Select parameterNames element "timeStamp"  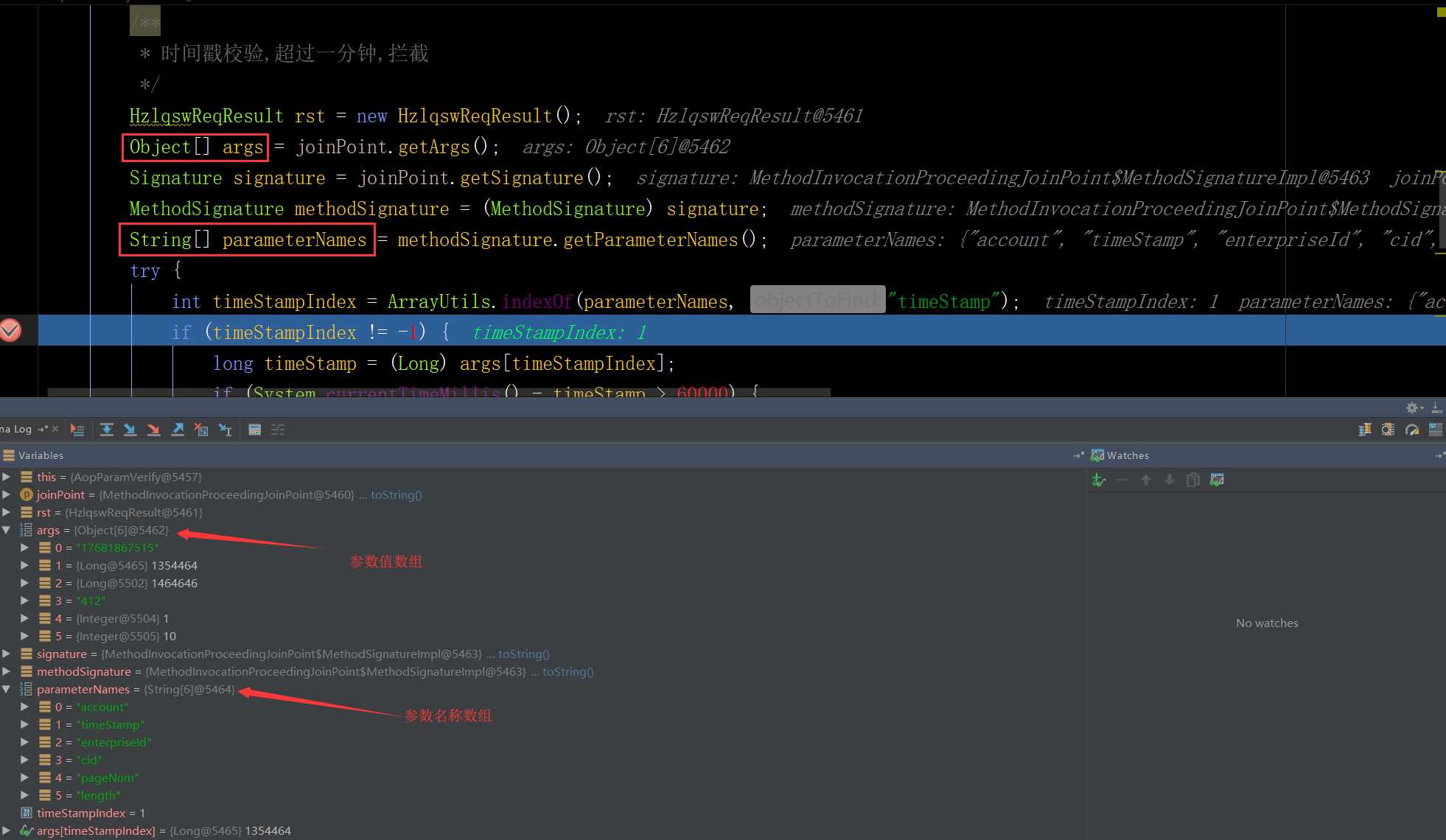tap(542, 724)
